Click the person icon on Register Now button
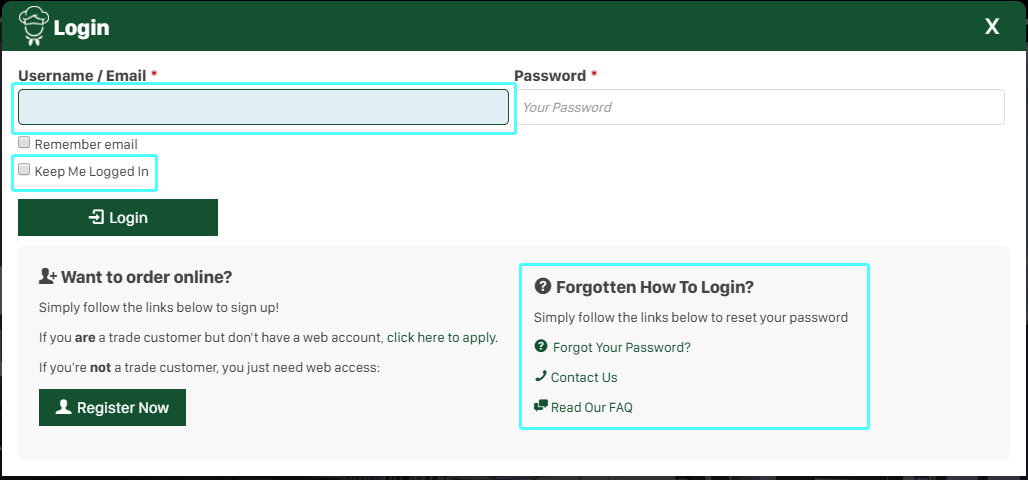1028x480 pixels. pos(64,408)
